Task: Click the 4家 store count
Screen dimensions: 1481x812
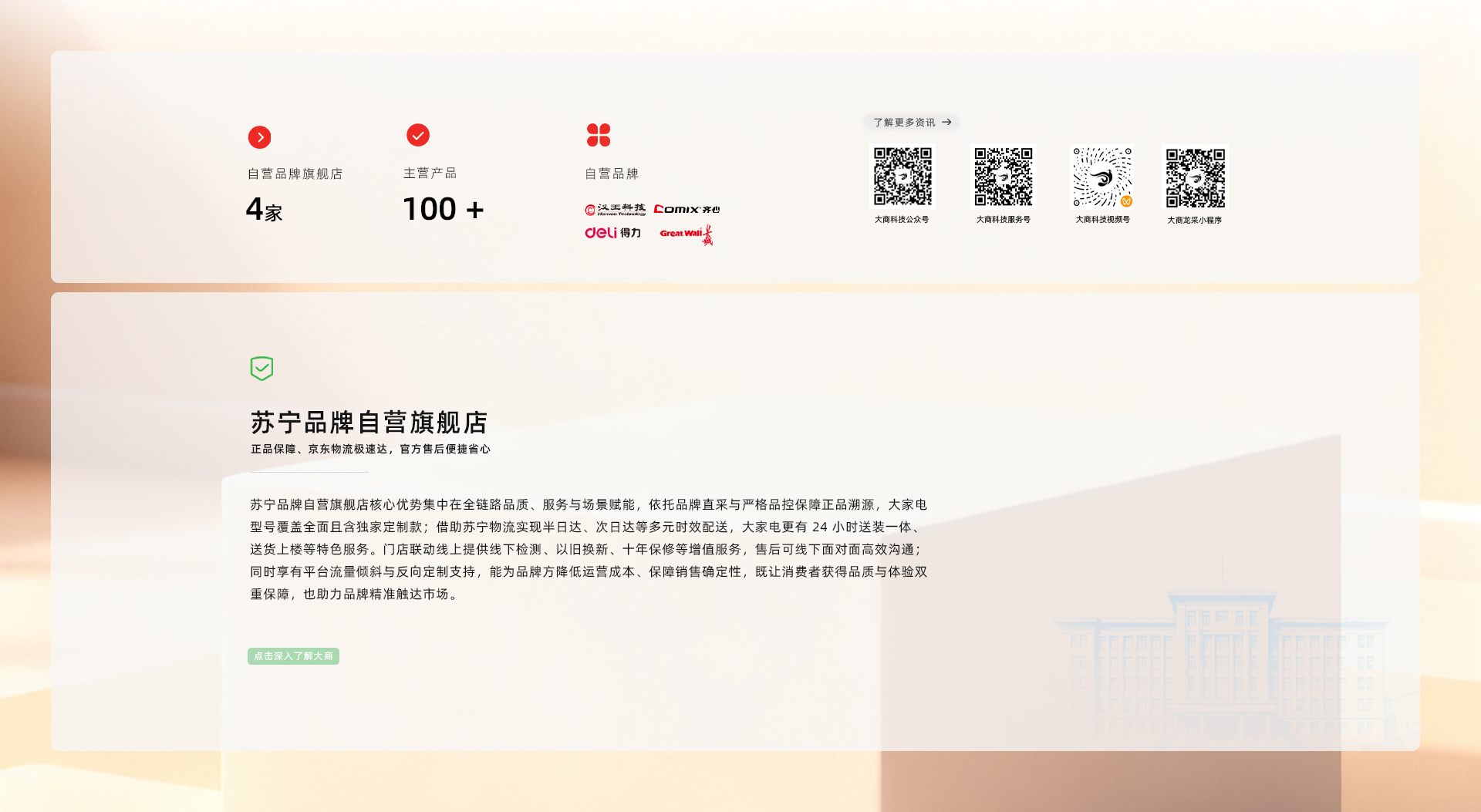Action: click(x=264, y=210)
